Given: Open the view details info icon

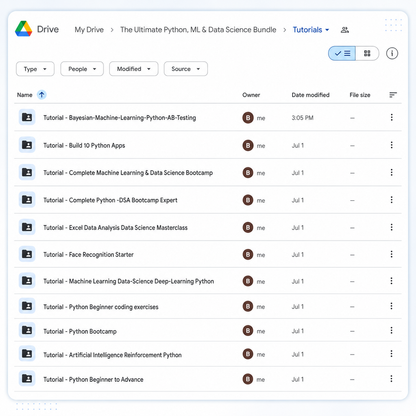Looking at the screenshot, I should (x=392, y=53).
